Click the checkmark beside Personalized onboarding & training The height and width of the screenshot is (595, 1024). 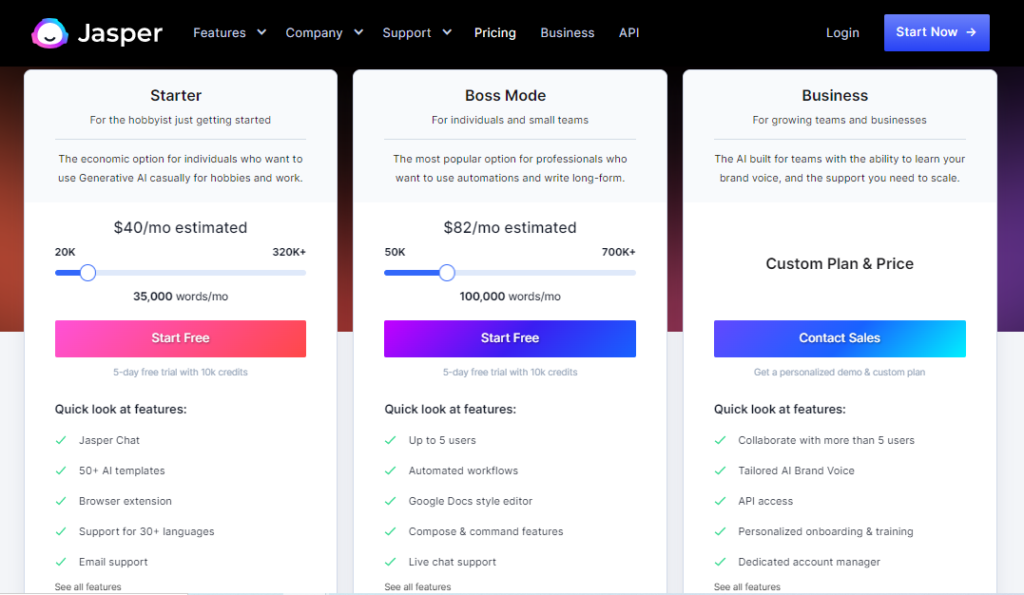pos(720,531)
